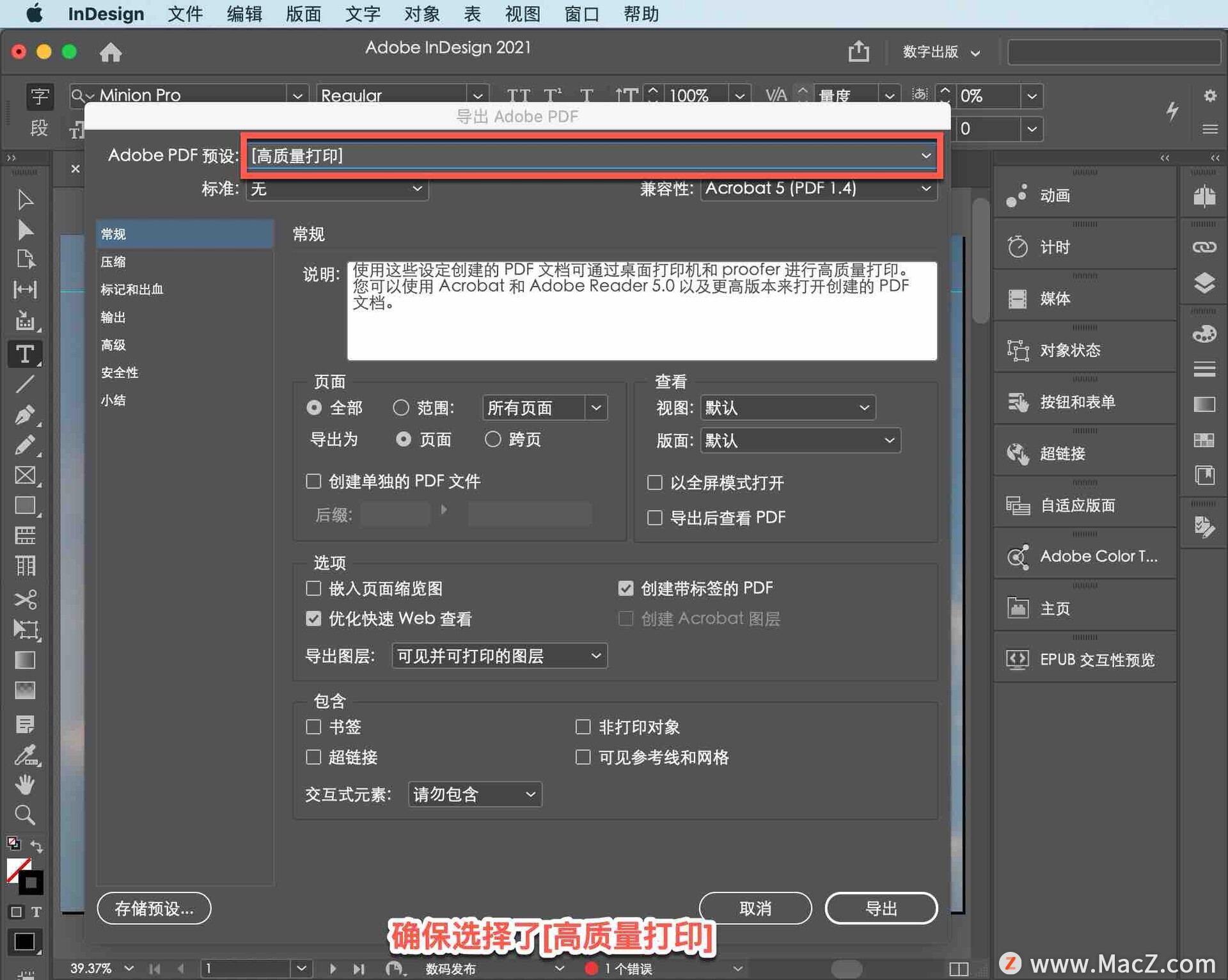Select the Line tool
This screenshot has height=980, width=1228.
[25, 384]
